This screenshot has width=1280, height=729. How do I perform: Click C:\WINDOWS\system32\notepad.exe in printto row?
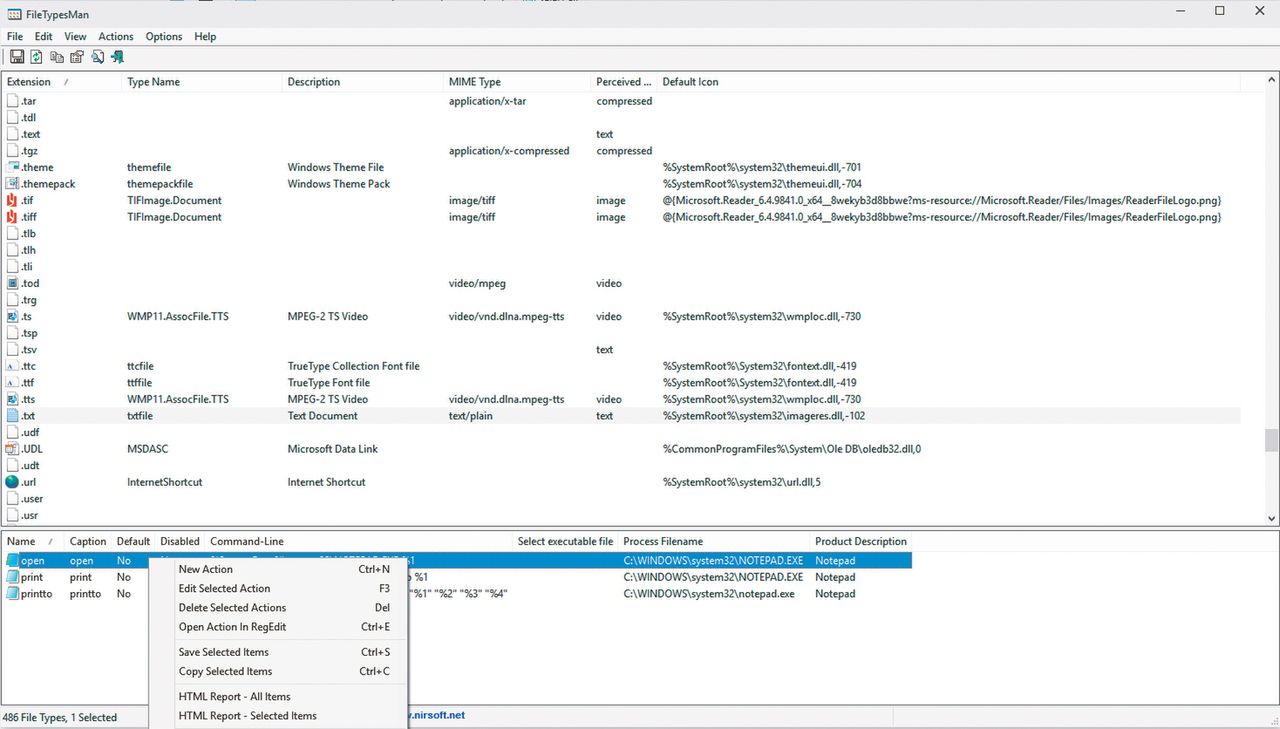[x=709, y=593]
